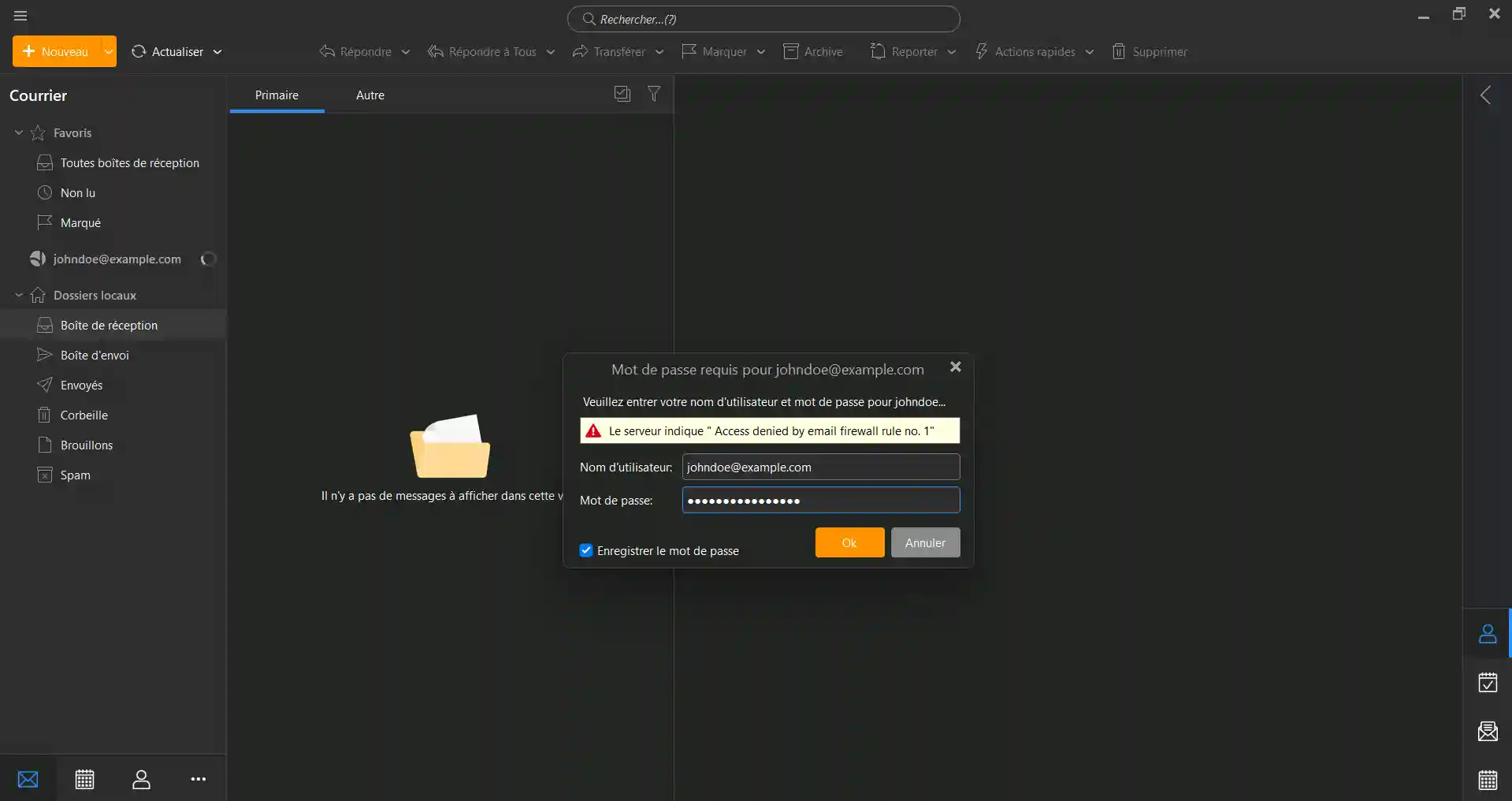Toggle message selection mode above the list
This screenshot has height=801, width=1512.
pyautogui.click(x=622, y=94)
